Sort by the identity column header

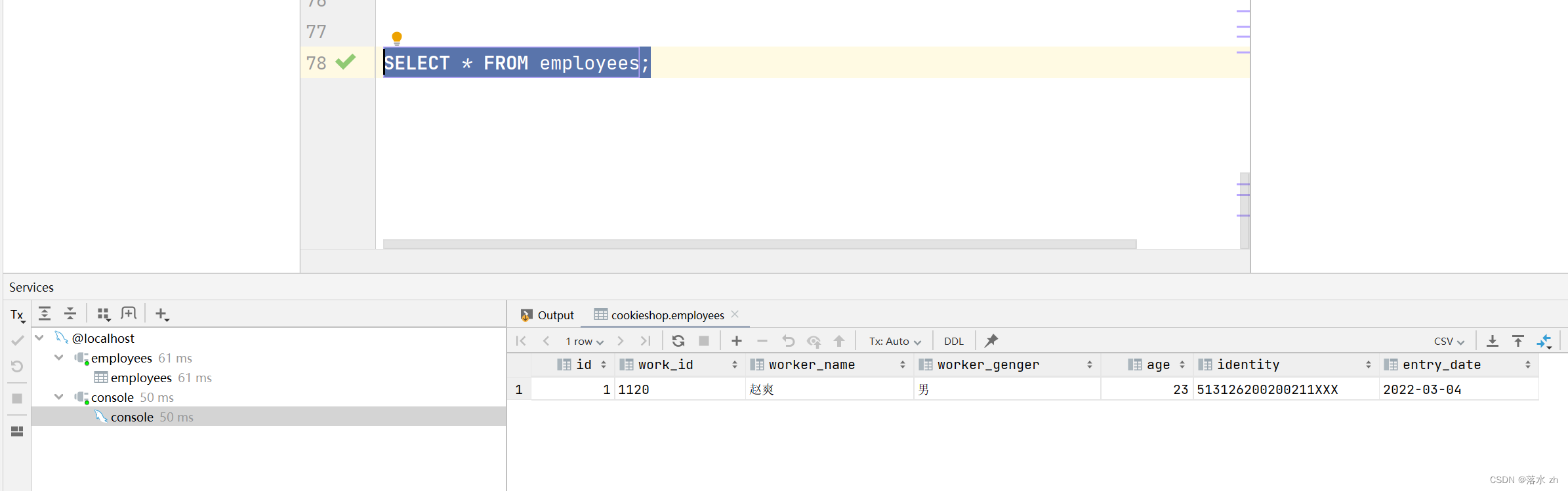tap(1286, 365)
